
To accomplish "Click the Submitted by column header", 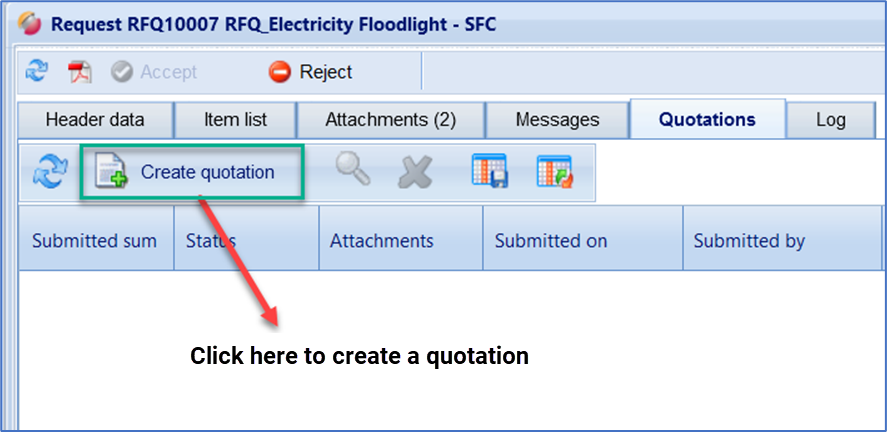I will tap(749, 241).
